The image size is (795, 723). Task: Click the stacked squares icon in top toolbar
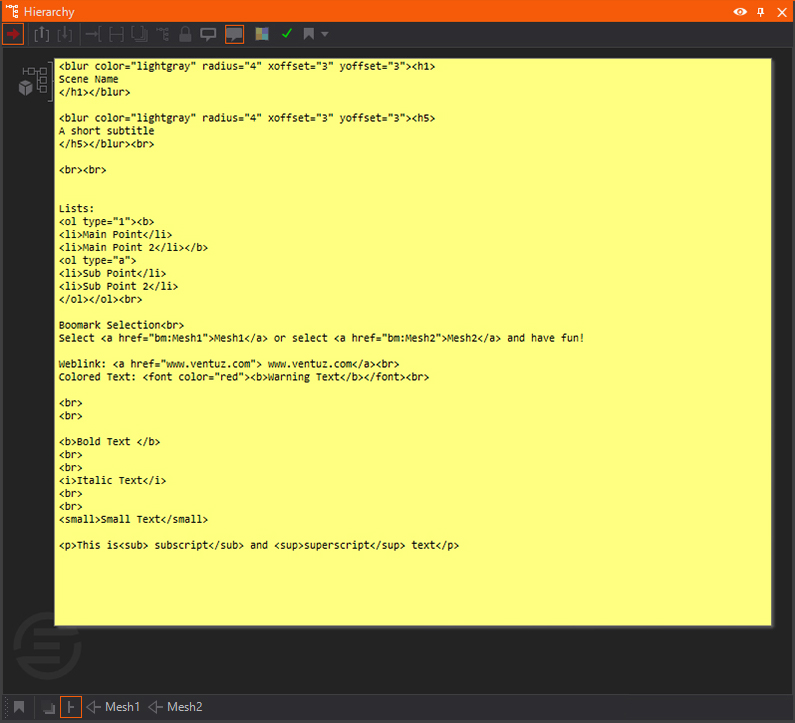pyautogui.click(x=139, y=34)
